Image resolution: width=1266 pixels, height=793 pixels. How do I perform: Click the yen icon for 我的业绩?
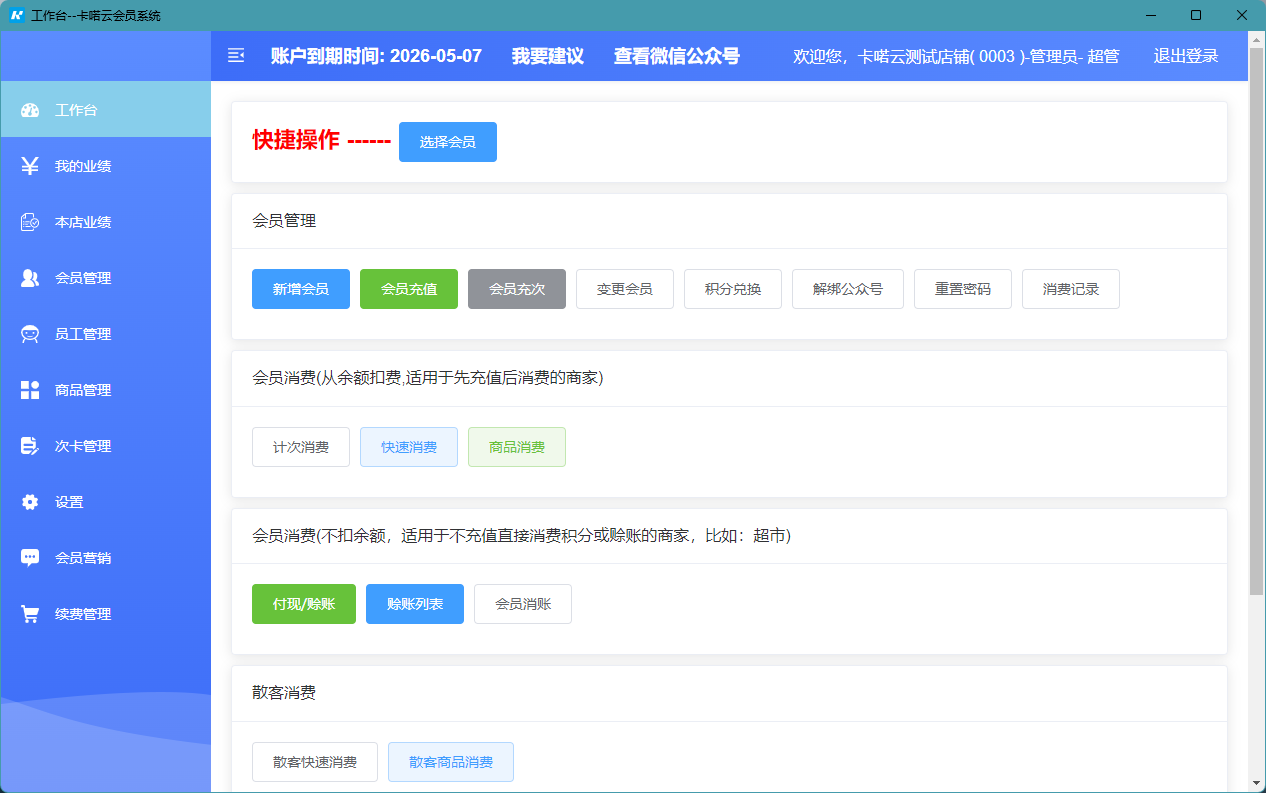coord(30,166)
